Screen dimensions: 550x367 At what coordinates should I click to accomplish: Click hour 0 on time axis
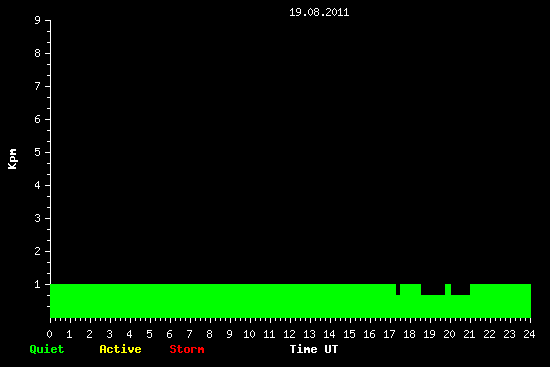pyautogui.click(x=49, y=334)
